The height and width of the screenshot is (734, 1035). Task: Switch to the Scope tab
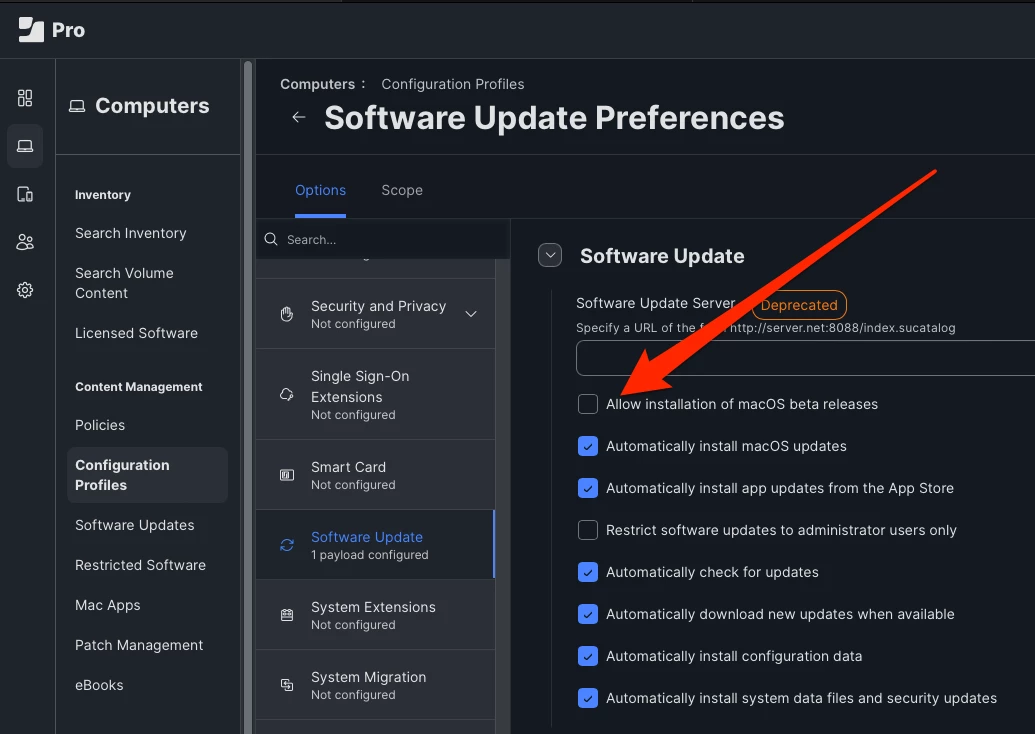pos(402,190)
